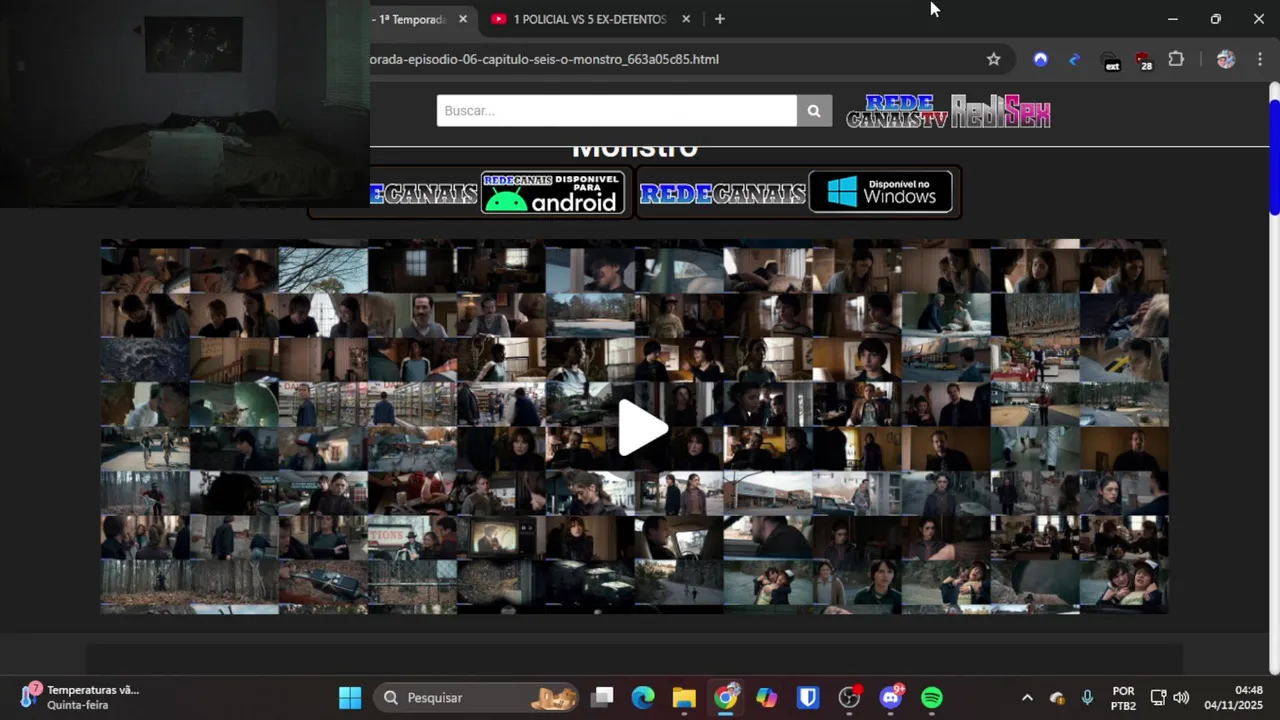The width and height of the screenshot is (1280, 720).
Task: Open the clock and date 04:48
Action: coord(1234,698)
